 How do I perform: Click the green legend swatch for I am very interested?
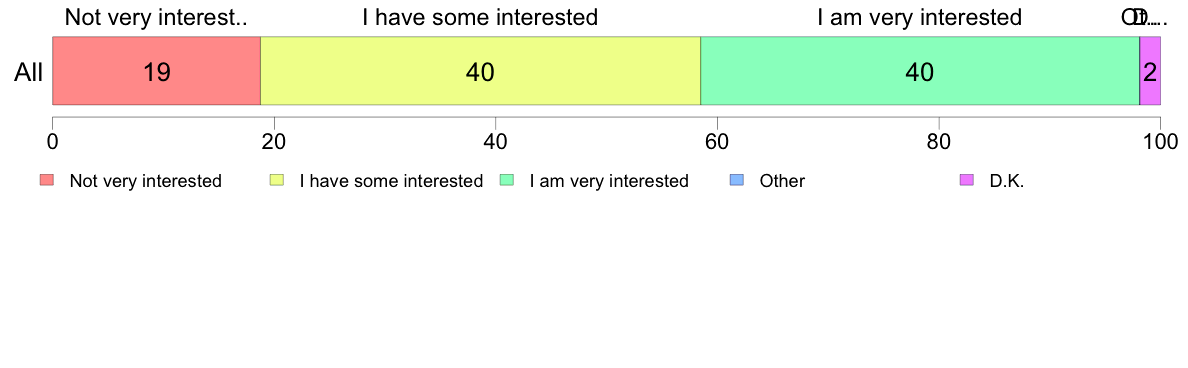pos(507,180)
